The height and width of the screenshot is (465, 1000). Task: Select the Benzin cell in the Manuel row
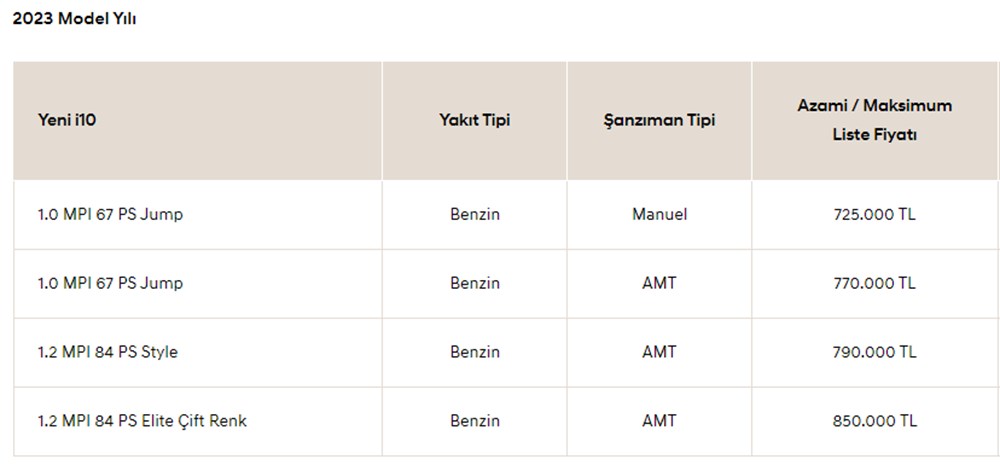point(474,214)
